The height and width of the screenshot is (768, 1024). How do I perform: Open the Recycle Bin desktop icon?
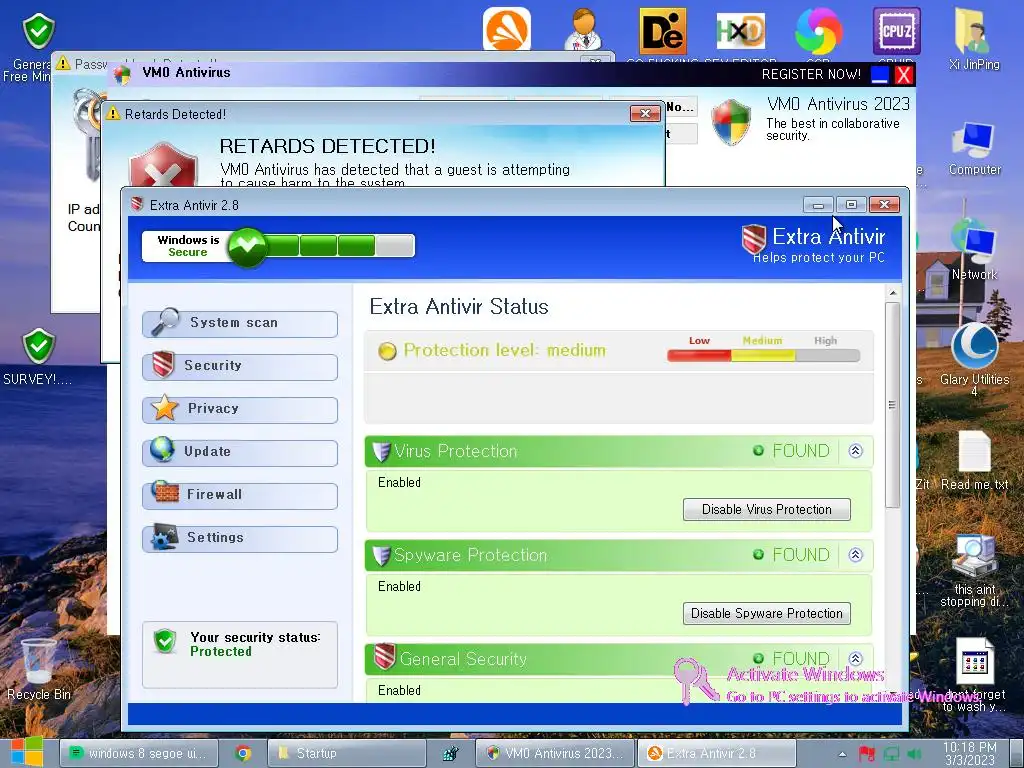coord(39,669)
